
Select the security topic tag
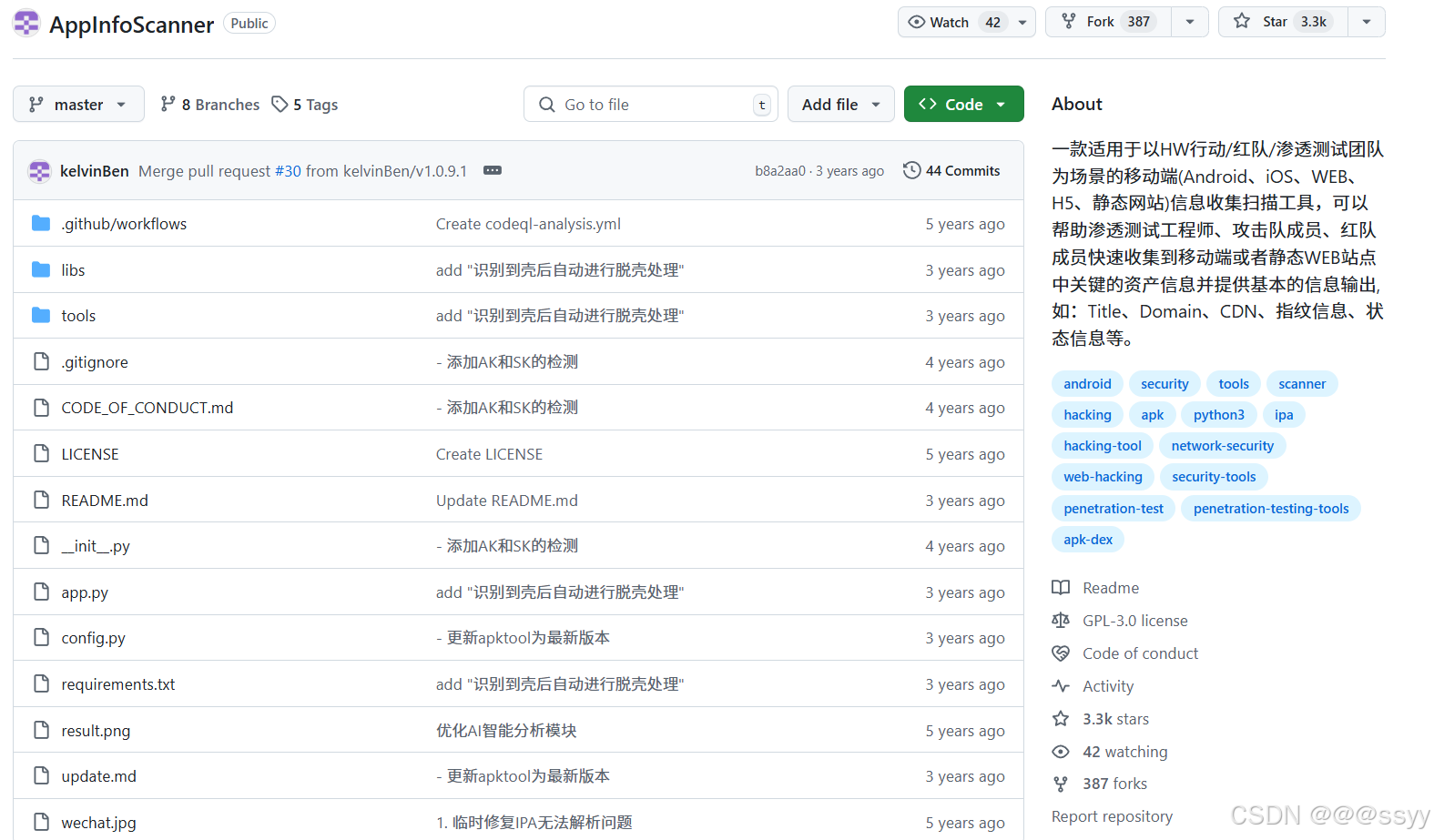point(1164,384)
